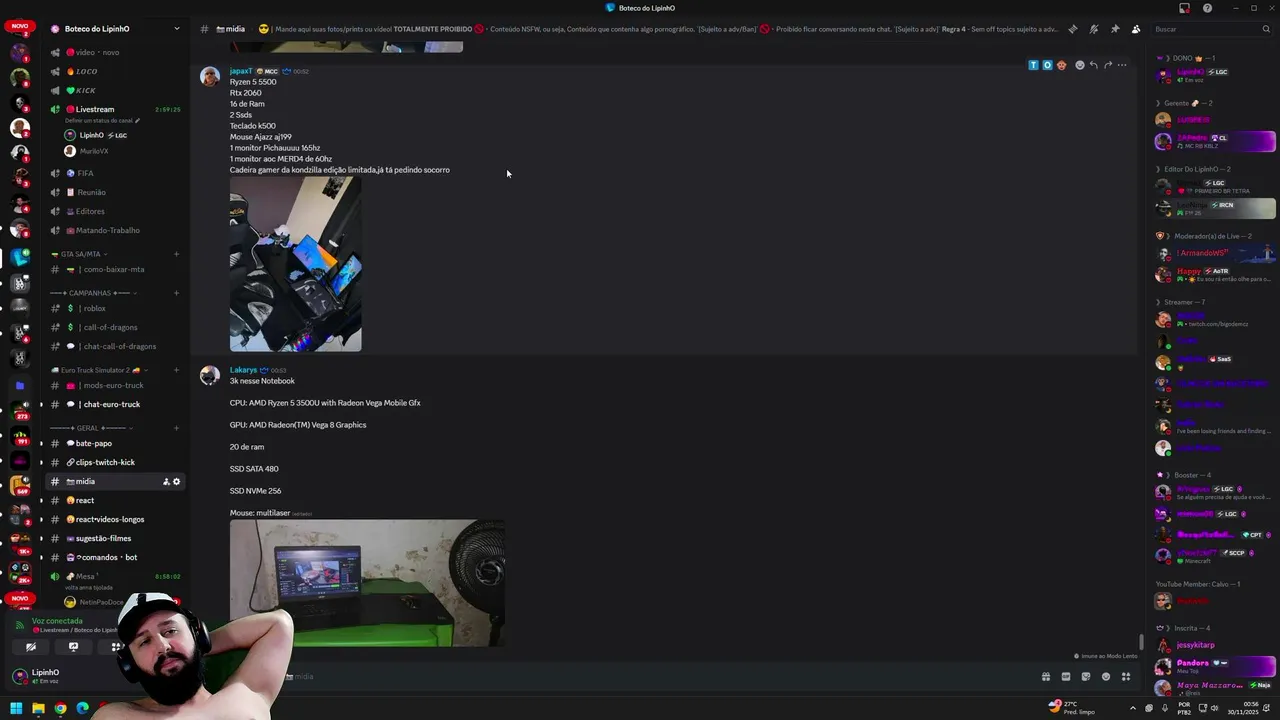The width and height of the screenshot is (1280, 720).
Task: Create channel in GTA SA/MTA category
Action: [176, 254]
